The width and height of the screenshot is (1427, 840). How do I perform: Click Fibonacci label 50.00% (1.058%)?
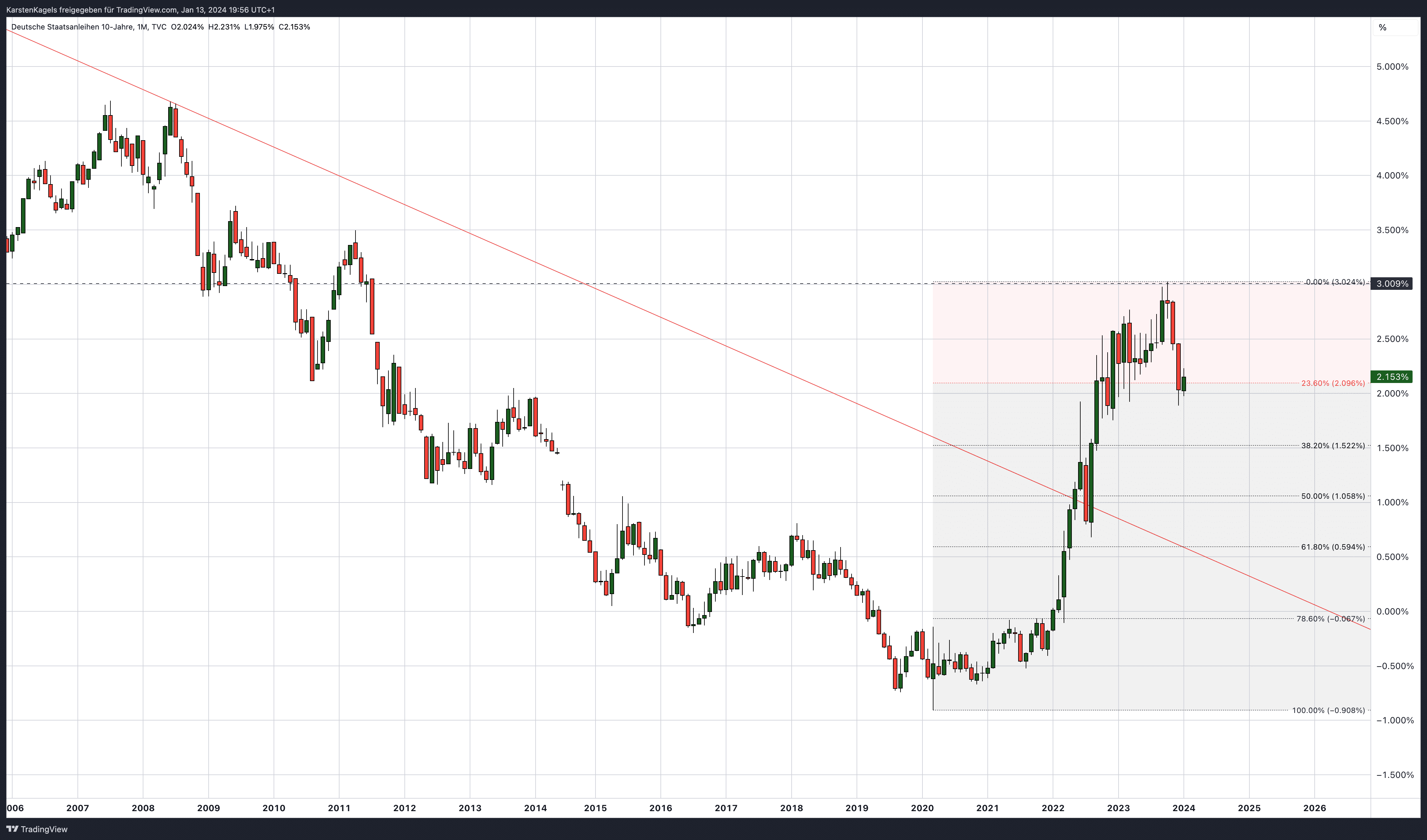pyautogui.click(x=1333, y=497)
